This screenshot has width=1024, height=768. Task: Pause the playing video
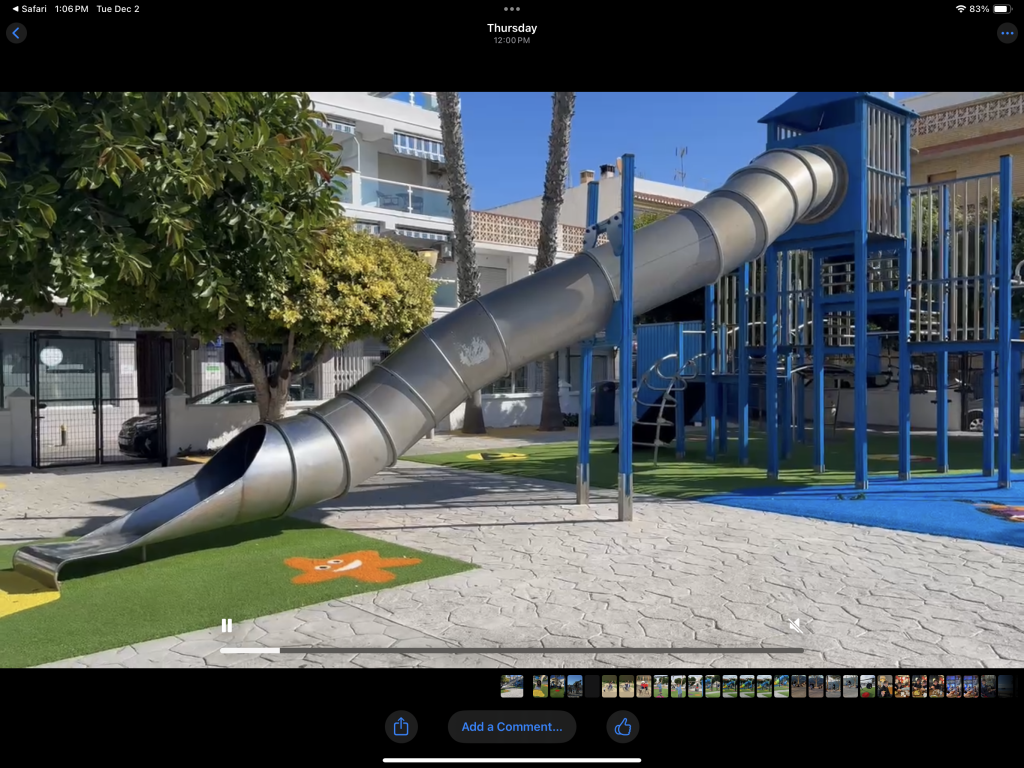pos(227,626)
